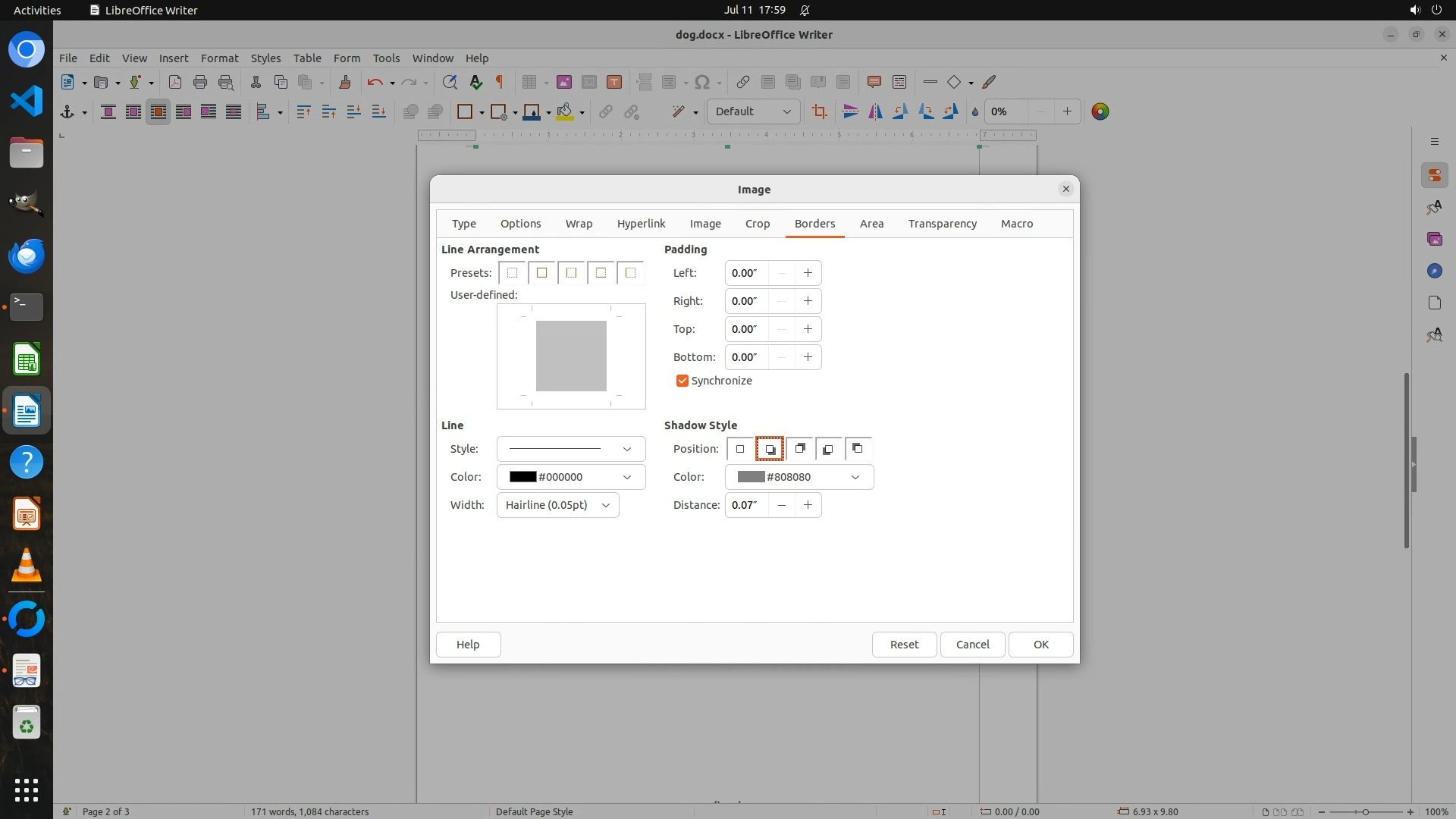
Task: Click the Print toolbar icon
Action: click(200, 82)
